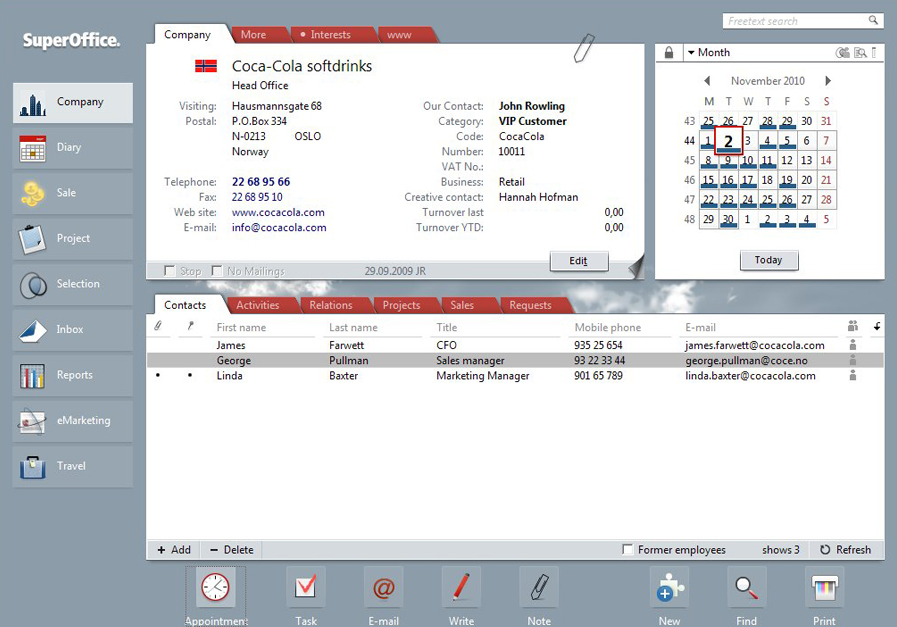Click the page curl corner of company card
This screenshot has width=897, height=627.
click(x=636, y=267)
